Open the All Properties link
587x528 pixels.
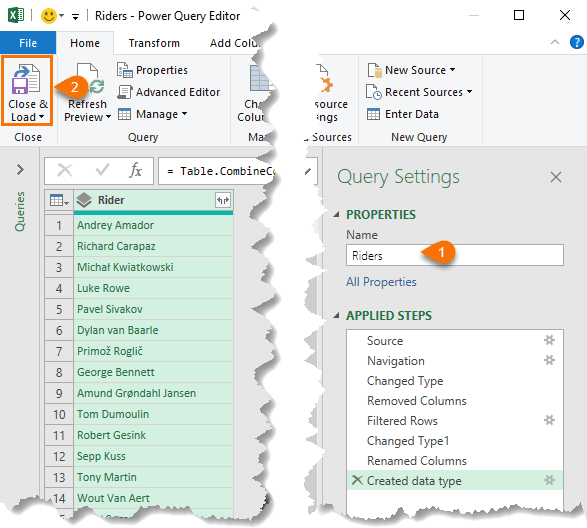(381, 282)
